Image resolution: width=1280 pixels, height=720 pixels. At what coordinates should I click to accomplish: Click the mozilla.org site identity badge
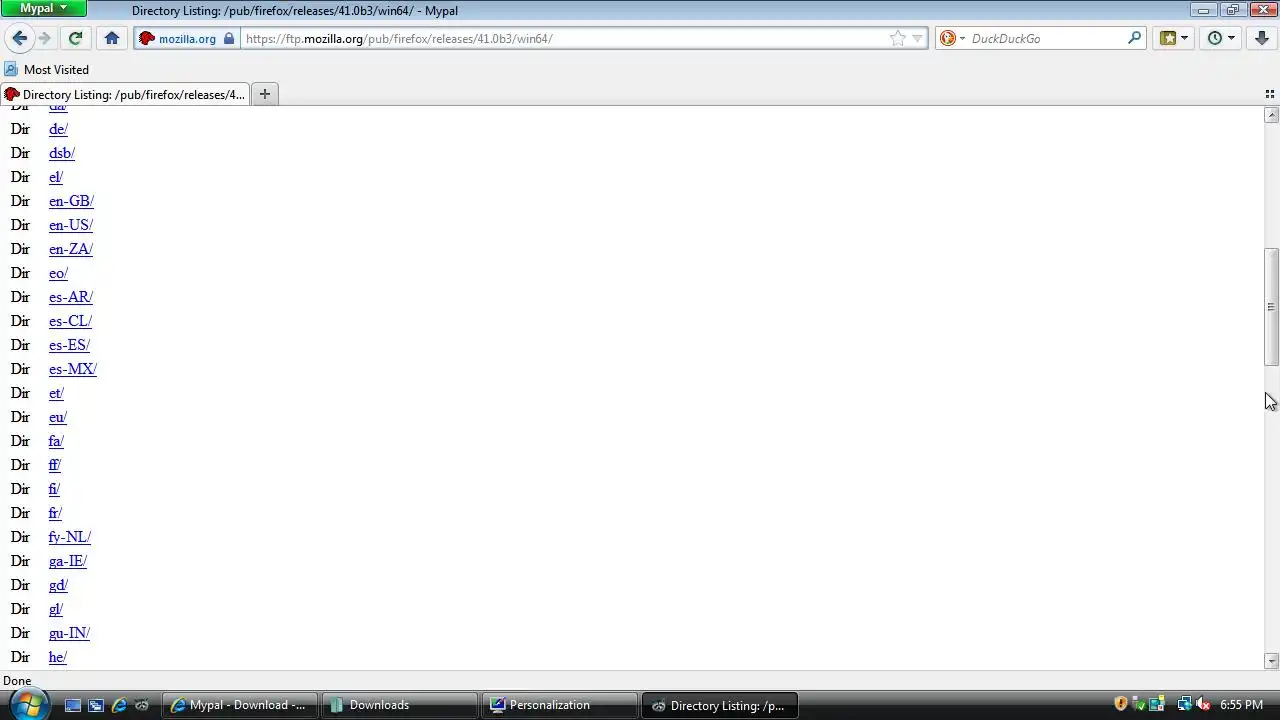click(x=187, y=39)
